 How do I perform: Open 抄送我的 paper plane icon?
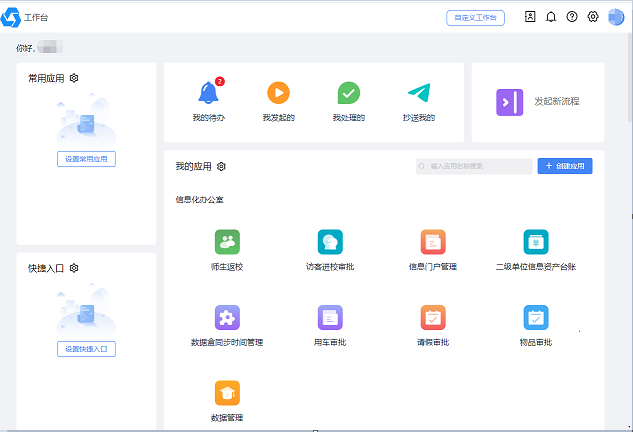pos(419,92)
